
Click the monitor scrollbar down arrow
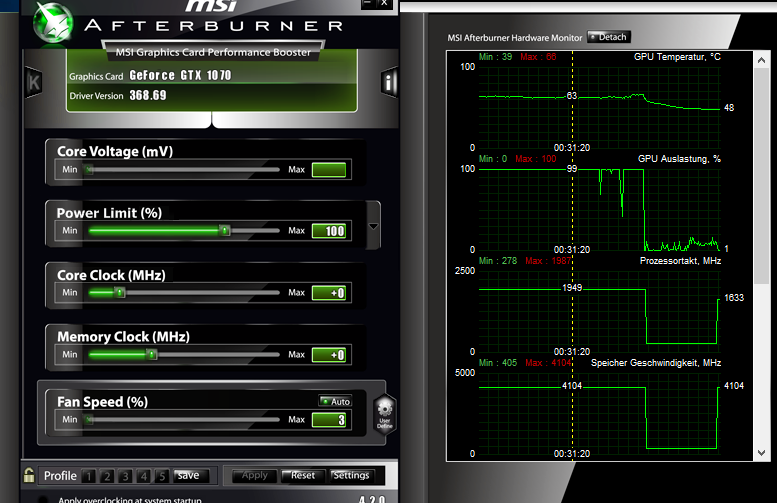(761, 452)
